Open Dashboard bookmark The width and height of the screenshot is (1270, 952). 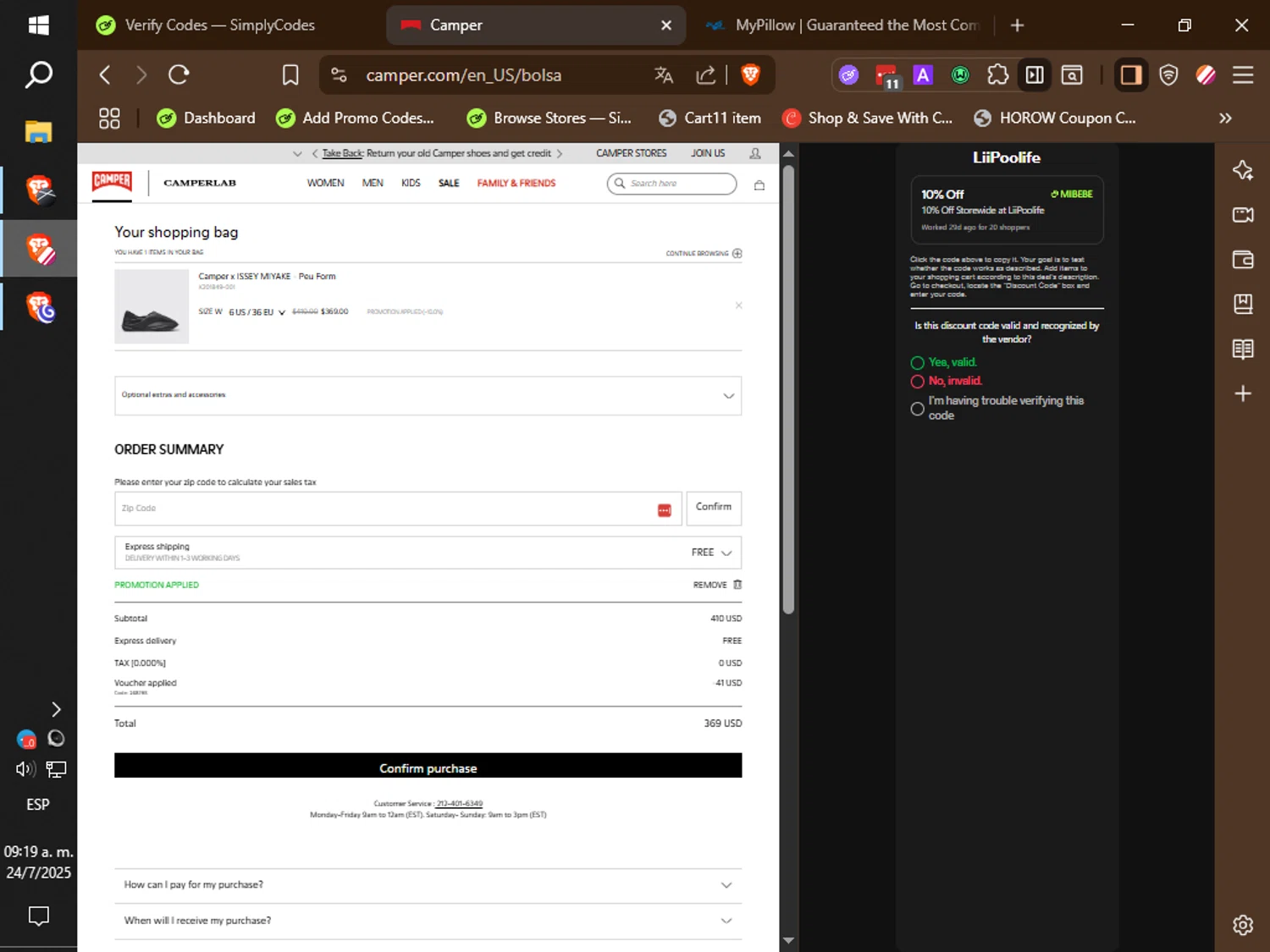click(206, 118)
